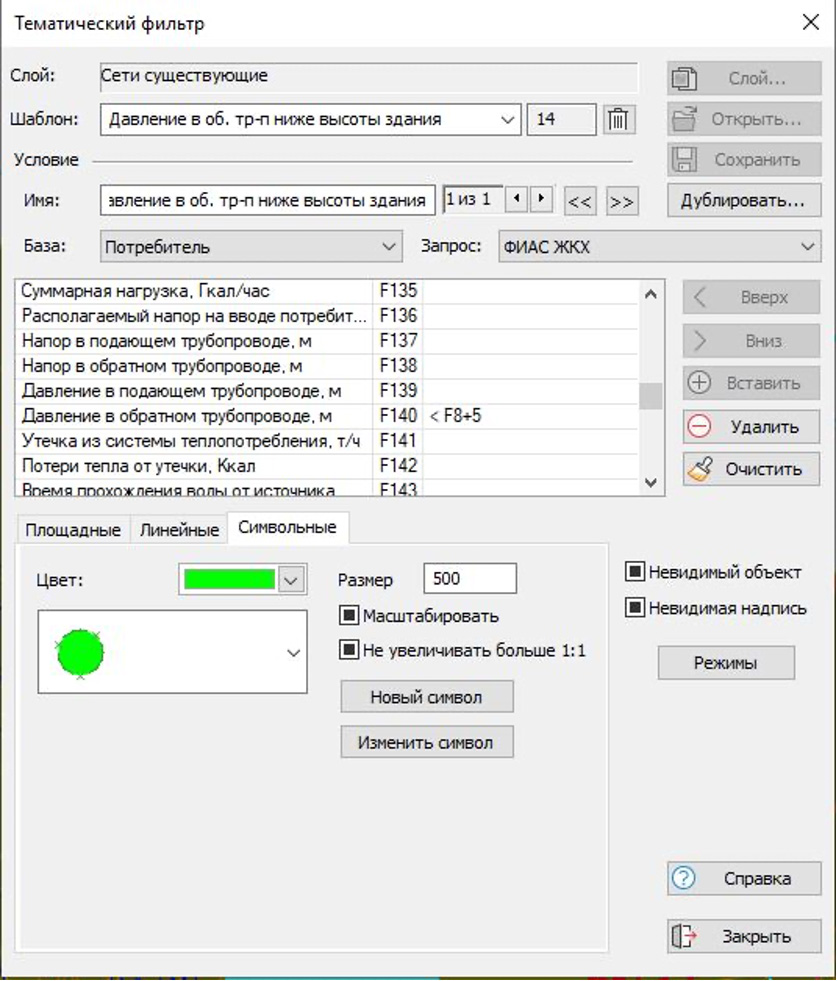
Task: Go to first condition with << button
Action: (579, 201)
